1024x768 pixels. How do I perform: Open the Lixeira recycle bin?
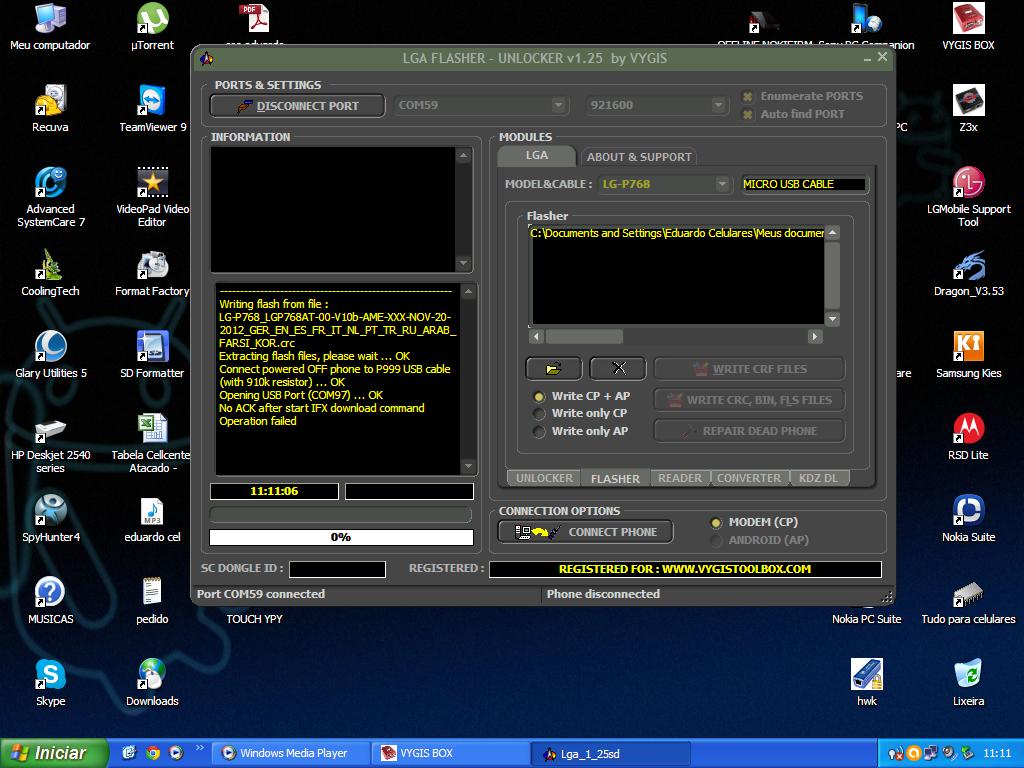pos(968,682)
